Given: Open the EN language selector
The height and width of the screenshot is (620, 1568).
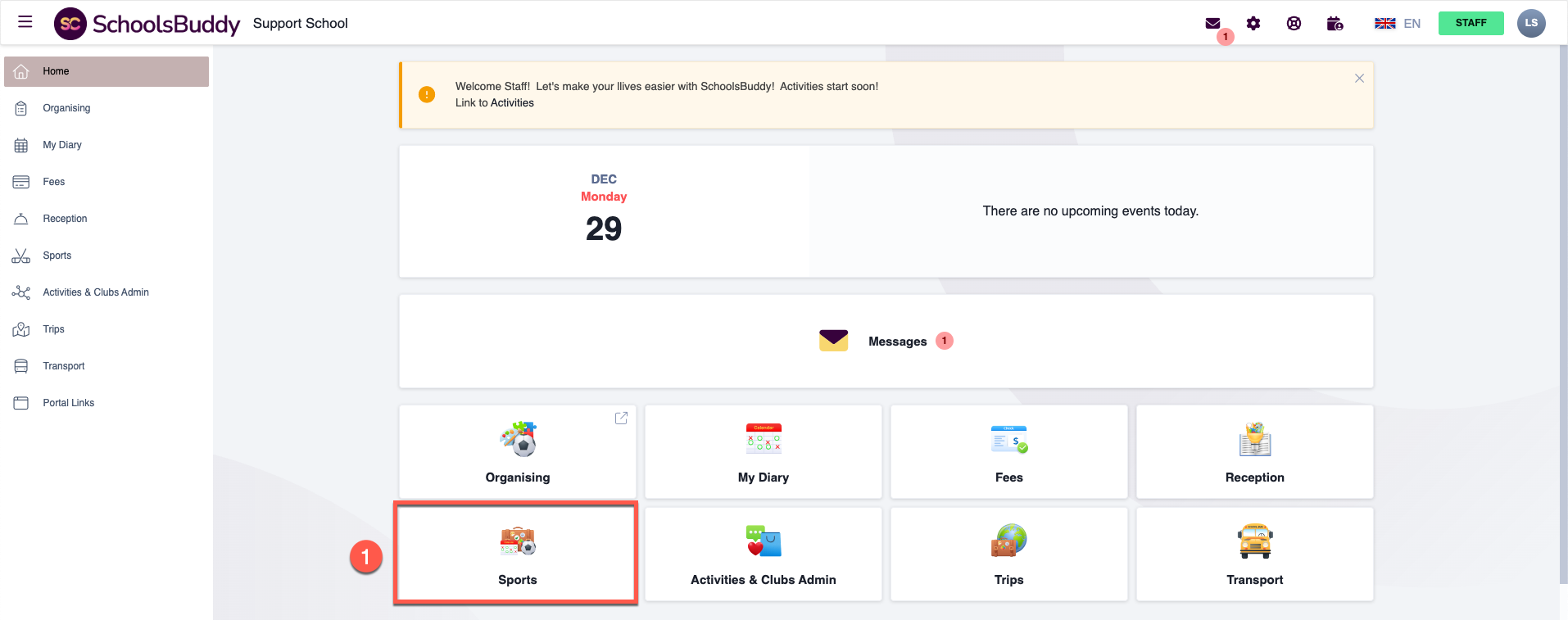Looking at the screenshot, I should click(1398, 23).
